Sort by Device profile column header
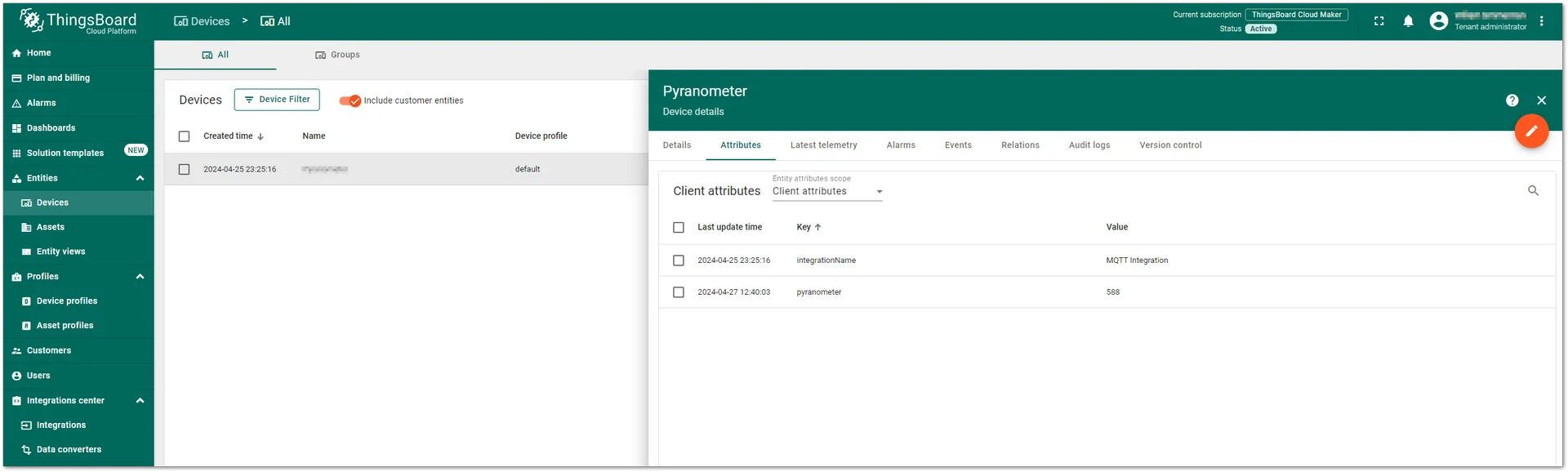The image size is (1568, 472). click(541, 136)
